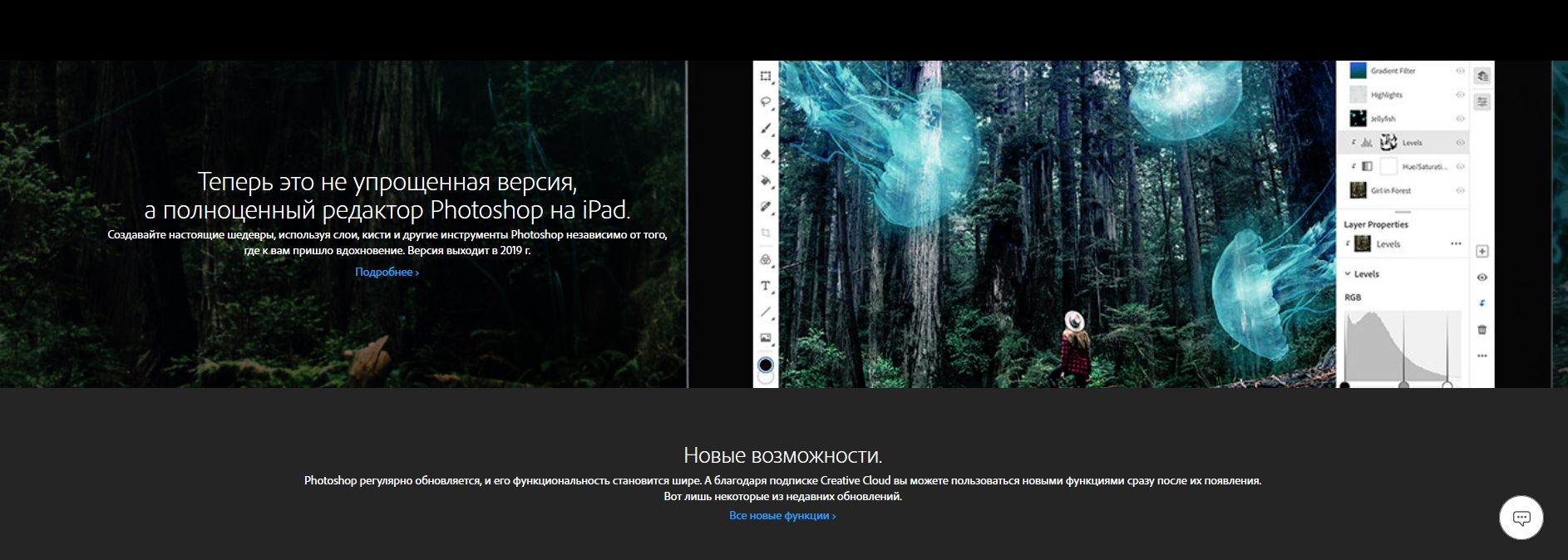Open Layer Properties three-dot options menu
Viewport: 1568px width, 560px height.
[x=1455, y=243]
